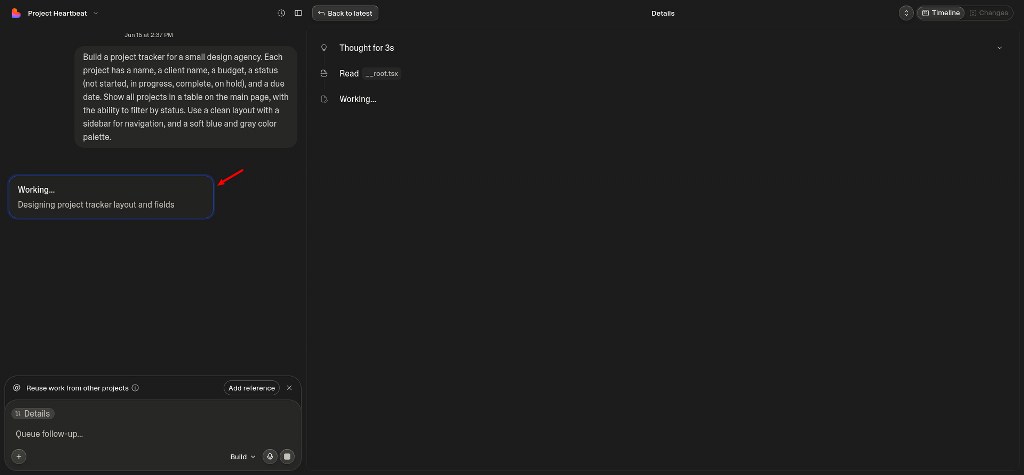Click the Details chip in composer
The height and width of the screenshot is (475, 1024).
[33, 414]
